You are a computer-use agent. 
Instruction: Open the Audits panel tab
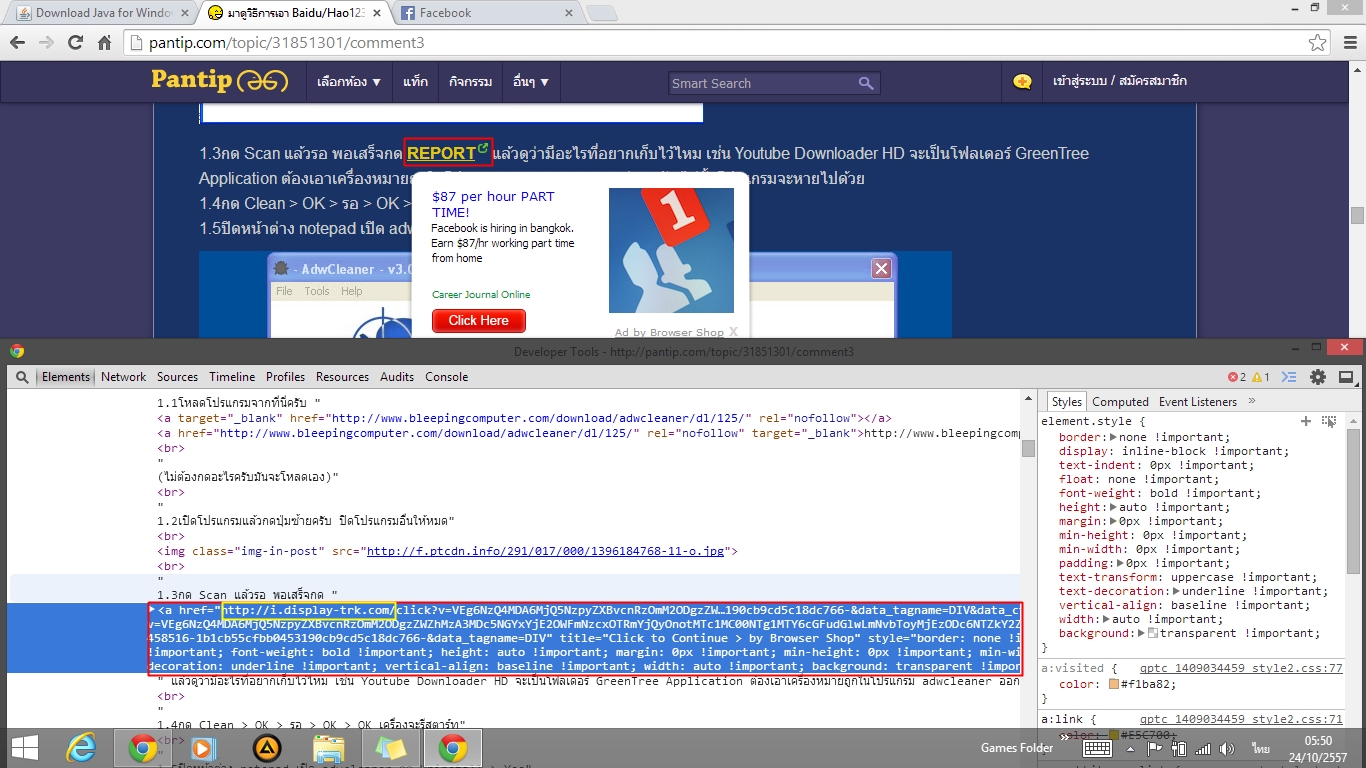click(x=397, y=377)
